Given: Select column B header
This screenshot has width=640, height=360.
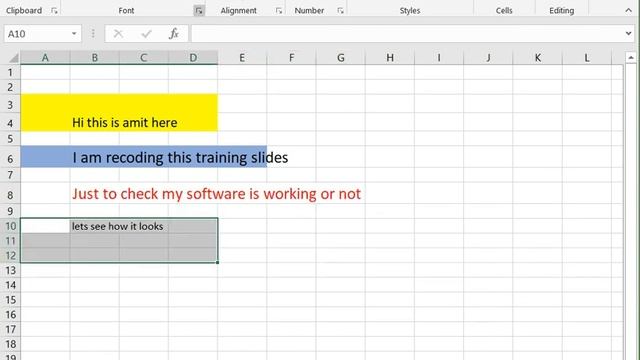Looking at the screenshot, I should [x=95, y=58].
